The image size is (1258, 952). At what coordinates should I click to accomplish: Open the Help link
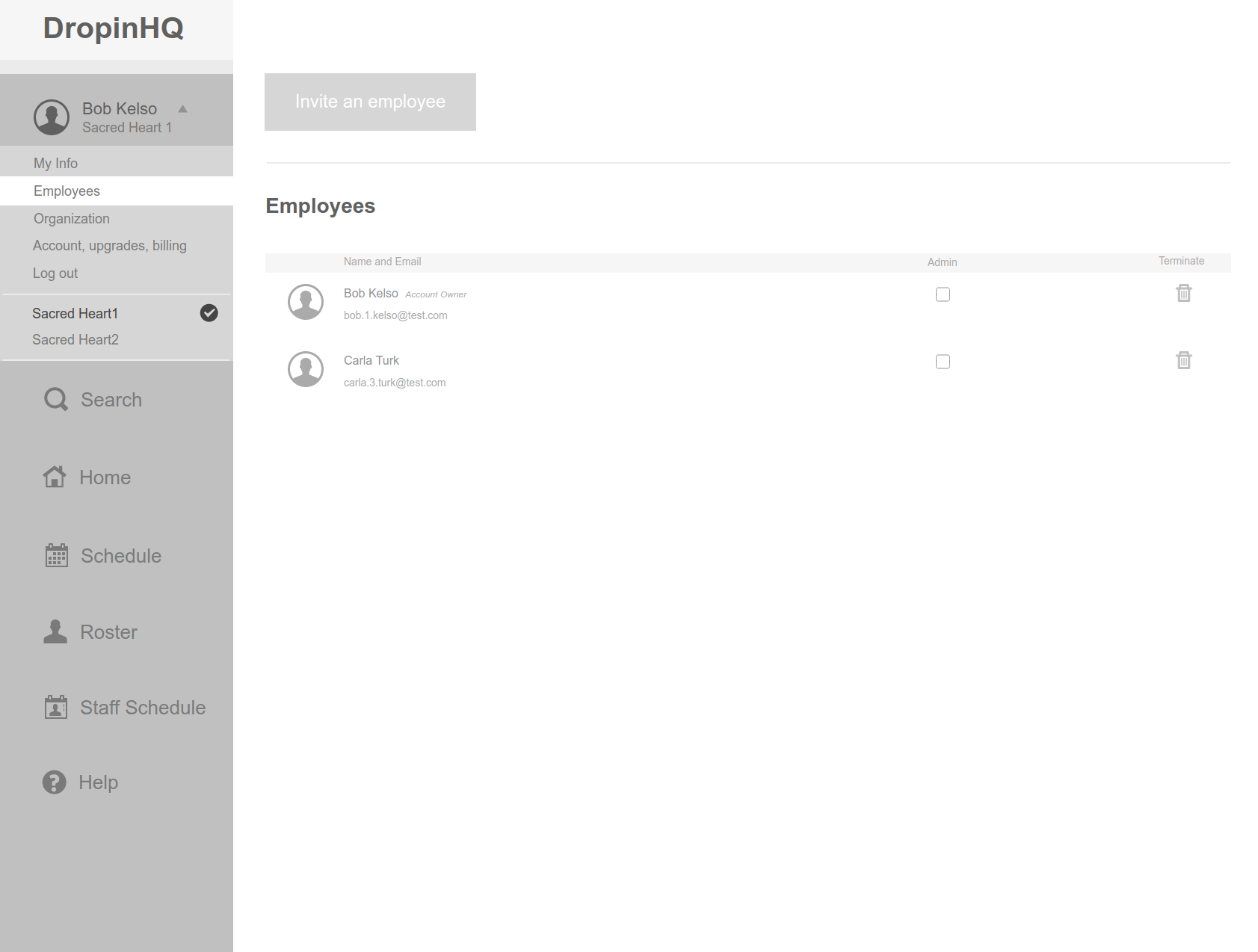coord(99,782)
